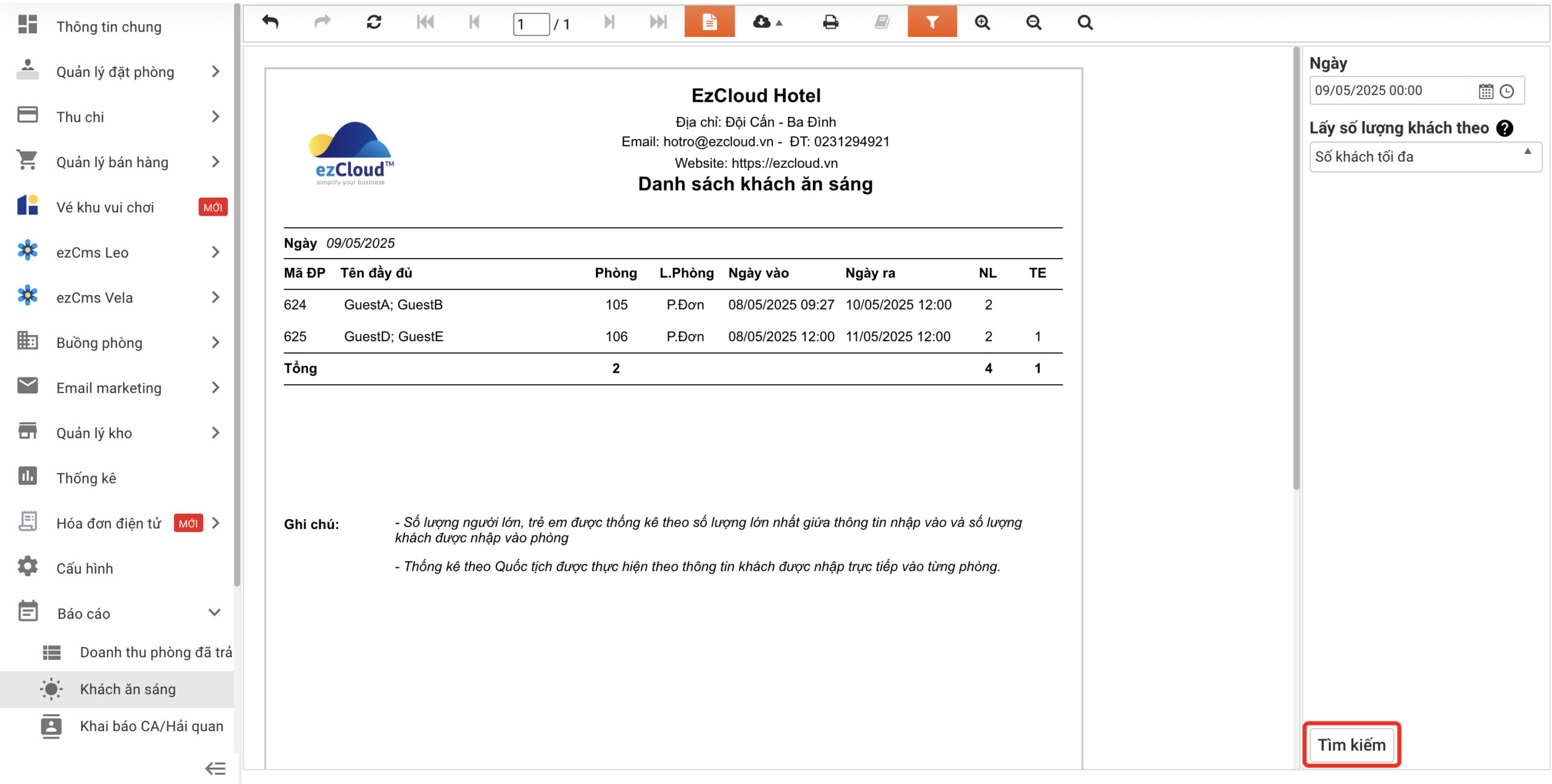Print the breakfast guest report

[830, 22]
